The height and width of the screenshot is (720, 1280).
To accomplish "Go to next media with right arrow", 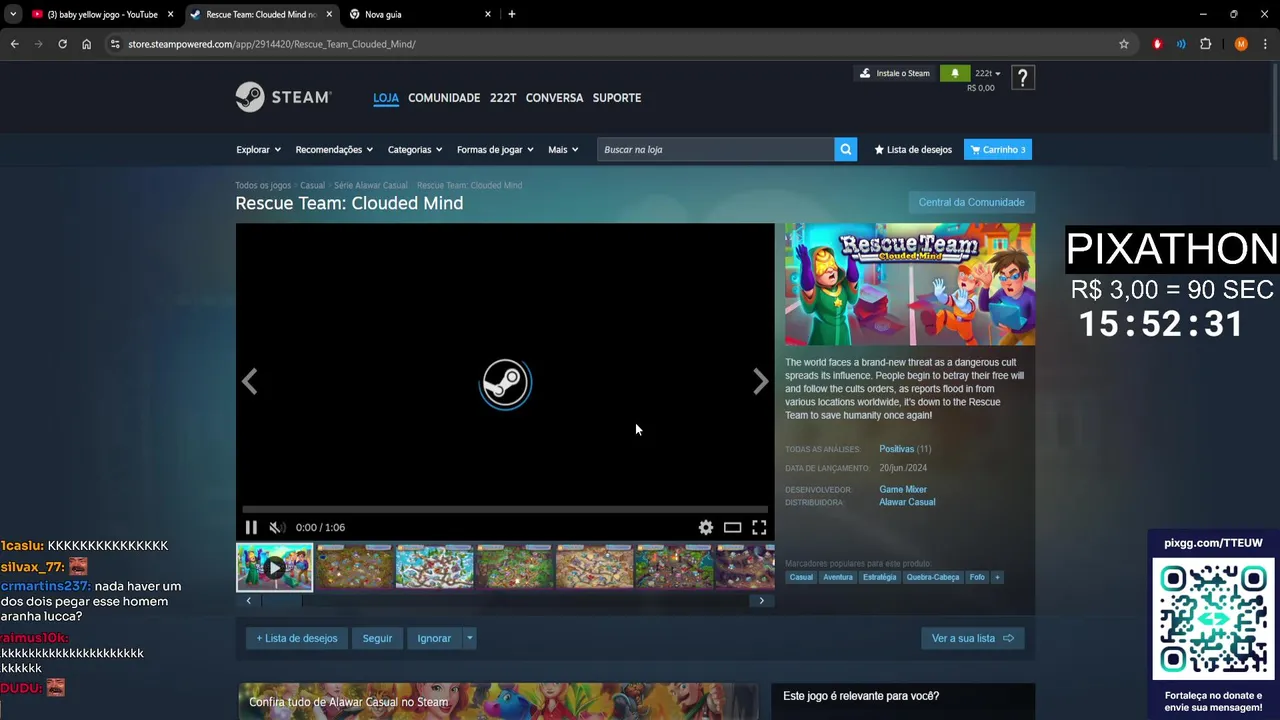I will (x=760, y=381).
